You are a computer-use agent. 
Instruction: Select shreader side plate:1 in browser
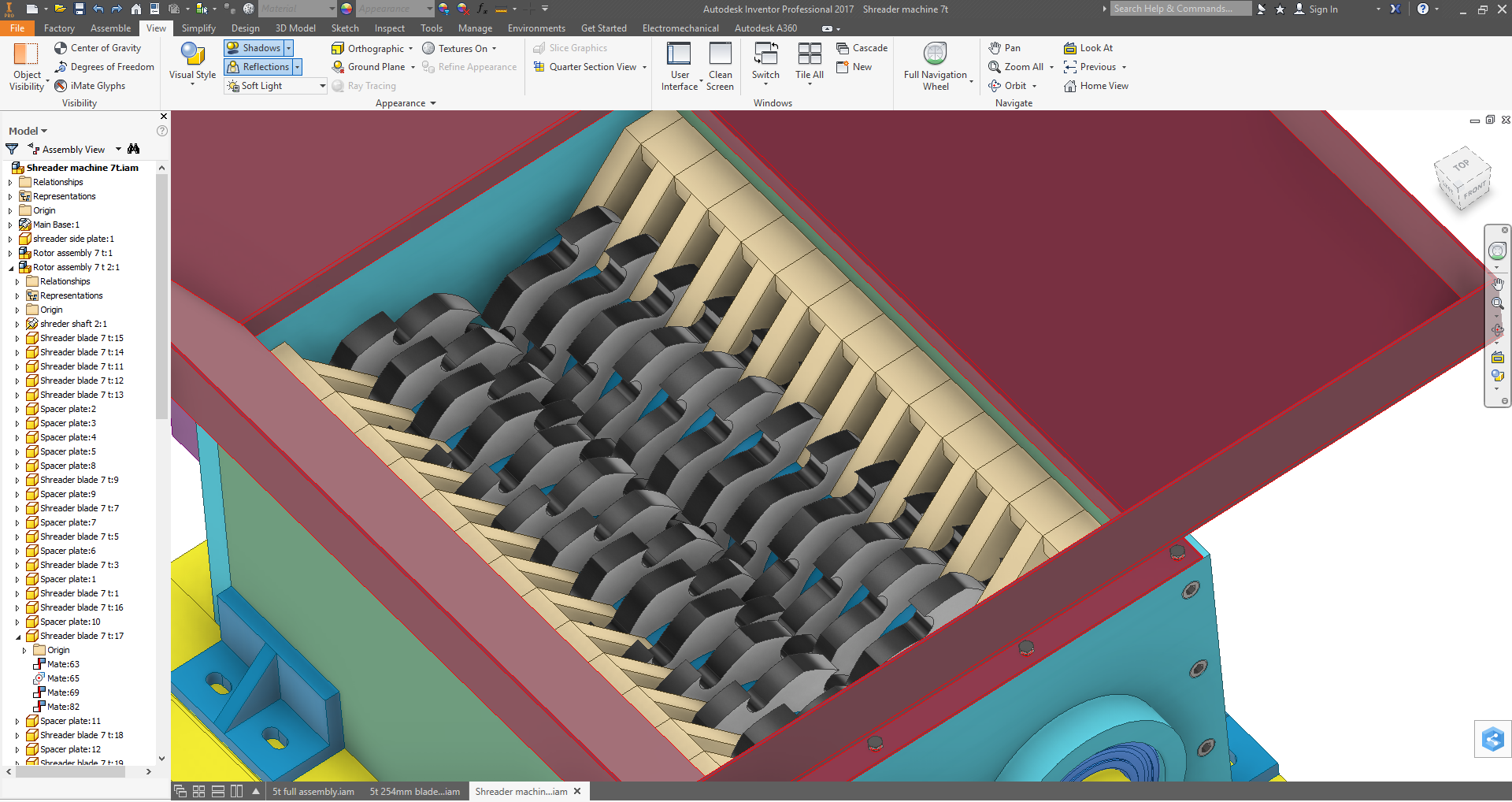point(73,239)
